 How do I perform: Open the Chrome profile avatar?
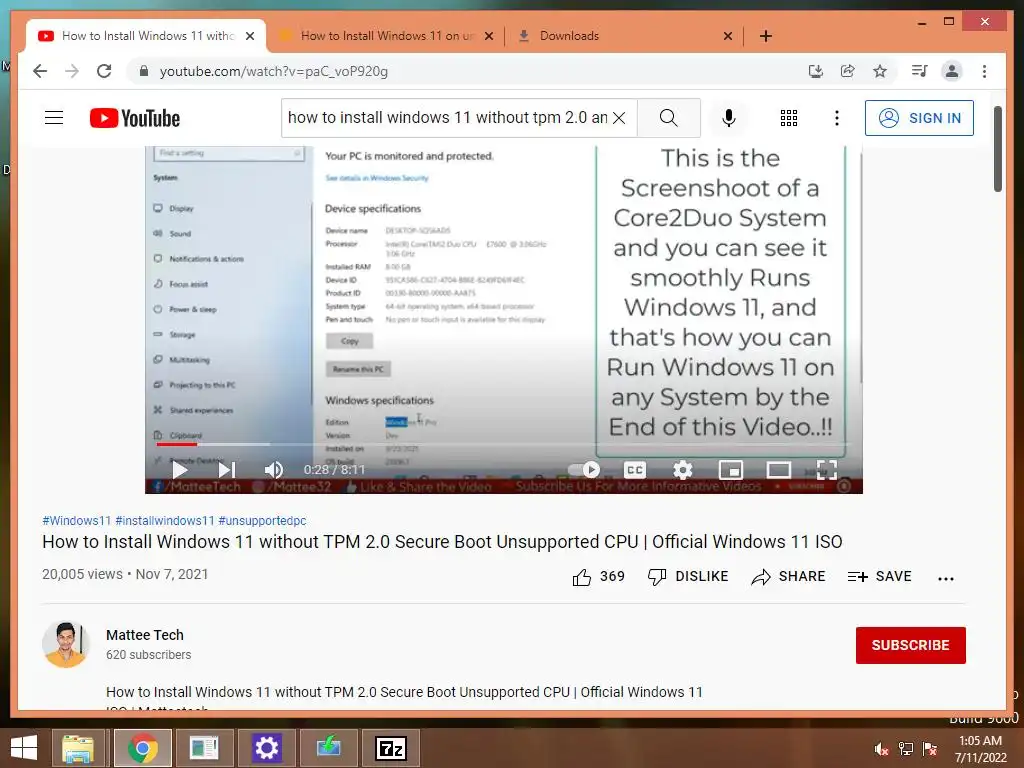click(x=952, y=71)
